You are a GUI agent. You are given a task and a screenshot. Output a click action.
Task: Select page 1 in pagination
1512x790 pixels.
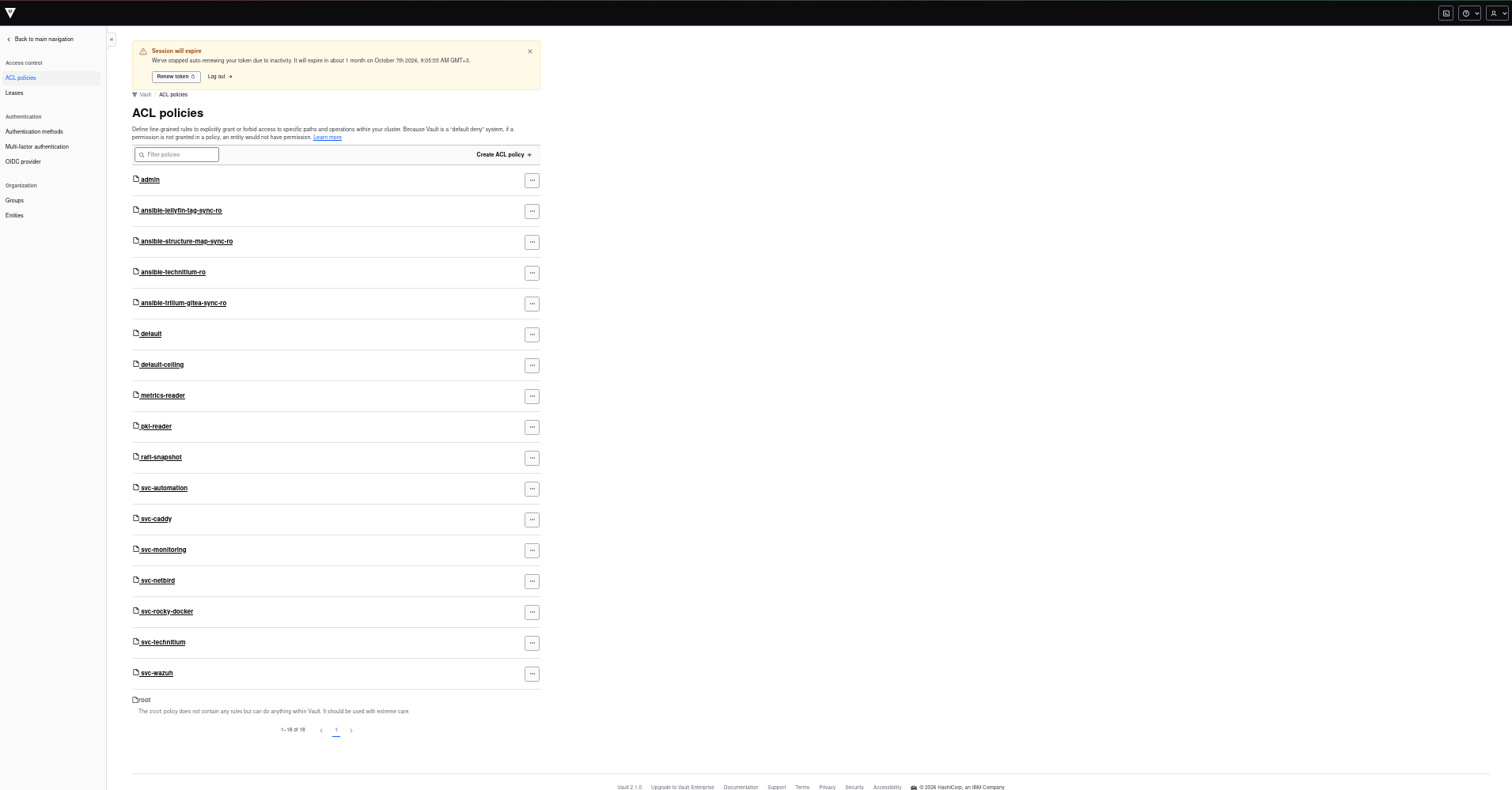click(336, 731)
